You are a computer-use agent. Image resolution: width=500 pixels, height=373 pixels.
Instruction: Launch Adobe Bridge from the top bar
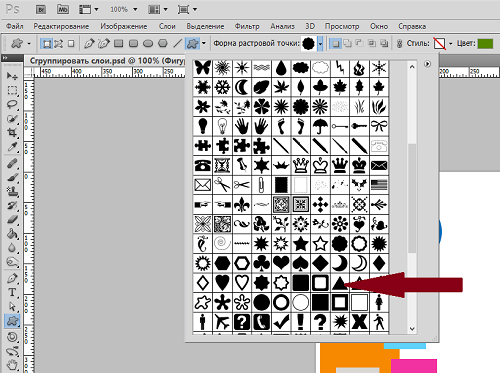pos(41,9)
